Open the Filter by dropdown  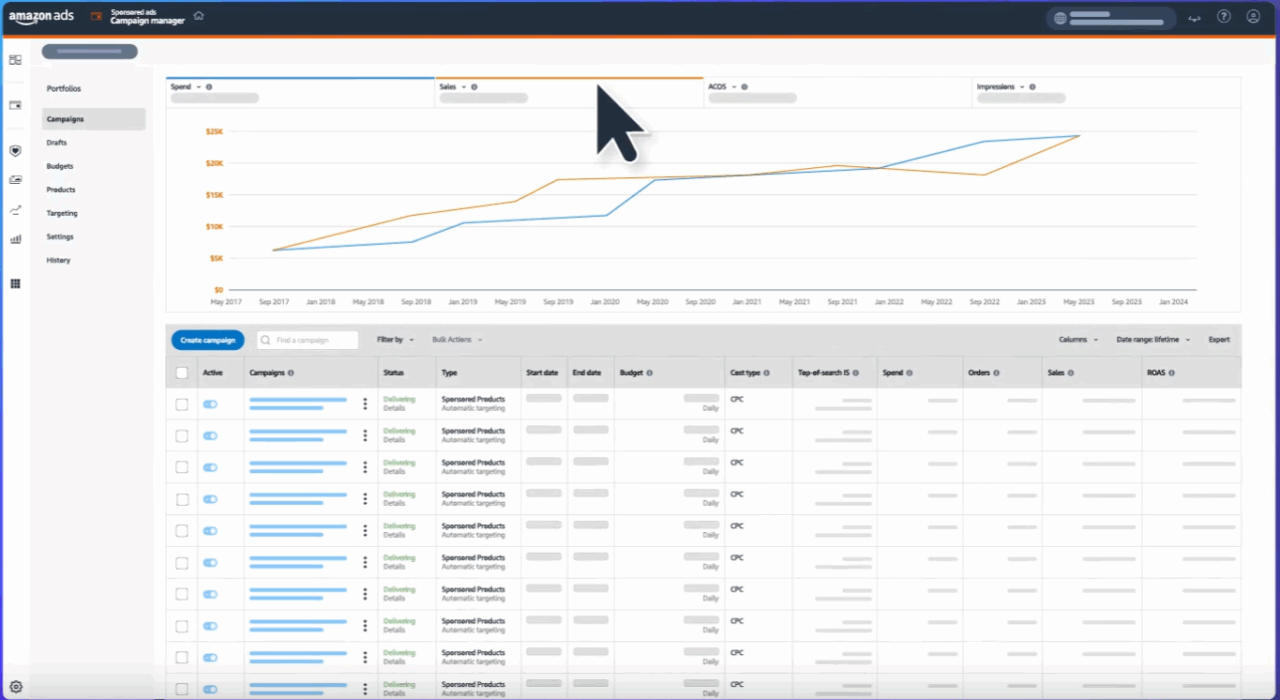click(394, 339)
